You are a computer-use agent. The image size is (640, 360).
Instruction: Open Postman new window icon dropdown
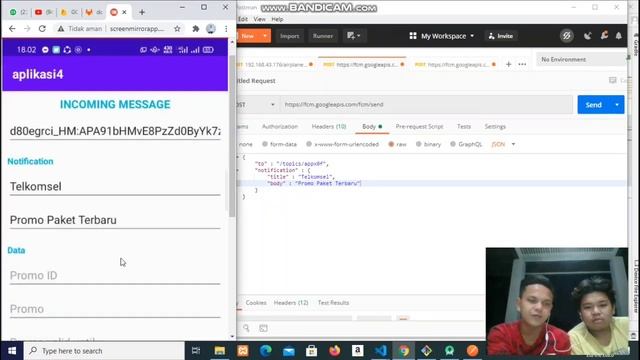[x=353, y=36]
